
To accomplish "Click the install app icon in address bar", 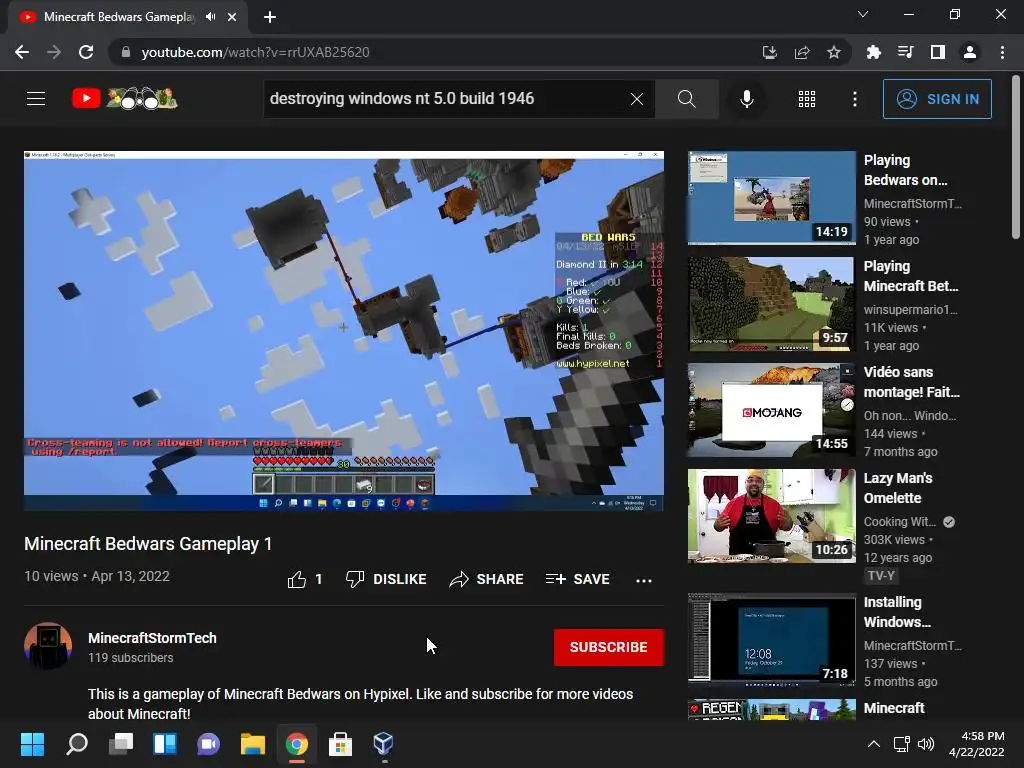I will coord(770,52).
